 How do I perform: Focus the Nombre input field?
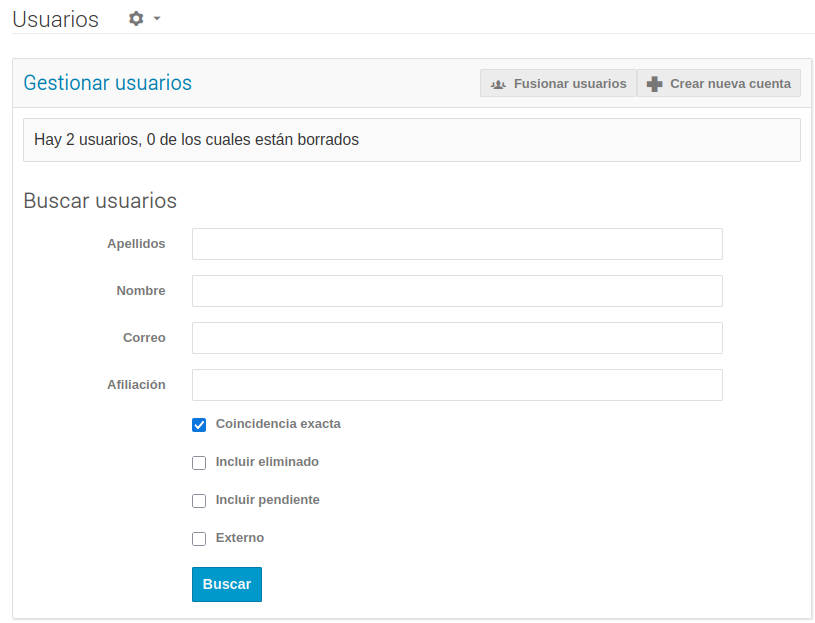(457, 291)
